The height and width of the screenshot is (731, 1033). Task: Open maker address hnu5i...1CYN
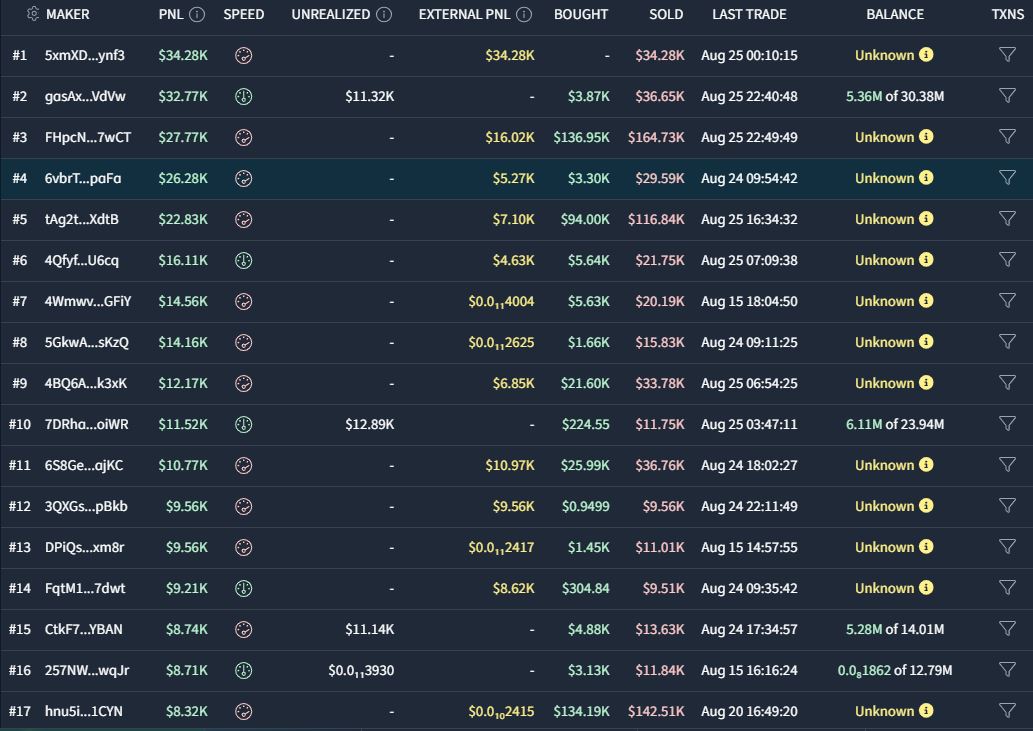tap(84, 711)
